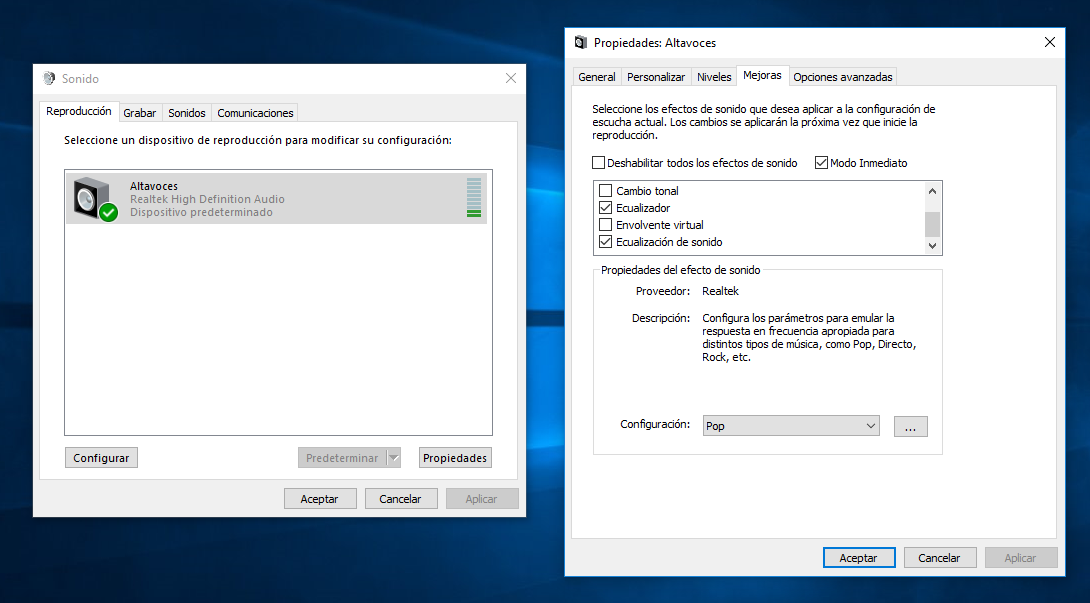Enable Deshabilitar todos los efectos de sonido
The width and height of the screenshot is (1090, 603).
(x=599, y=163)
